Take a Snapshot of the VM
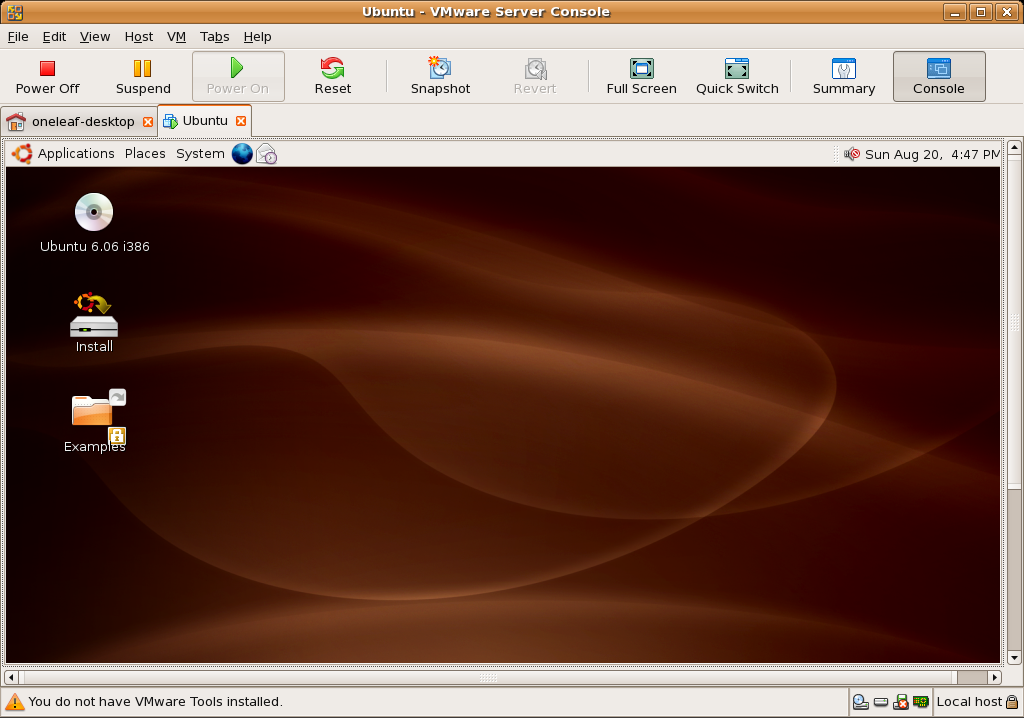 pyautogui.click(x=440, y=76)
